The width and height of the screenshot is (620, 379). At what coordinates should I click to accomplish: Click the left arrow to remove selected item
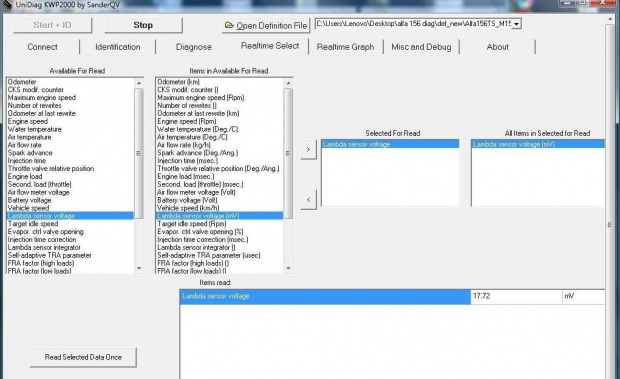308,200
